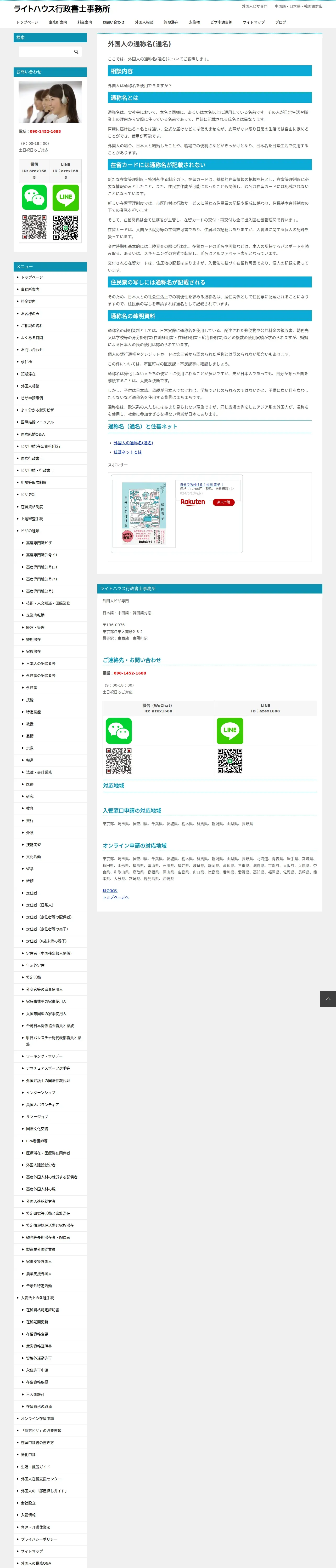
Task: Click the search magnifier icon
Action: (x=76, y=52)
